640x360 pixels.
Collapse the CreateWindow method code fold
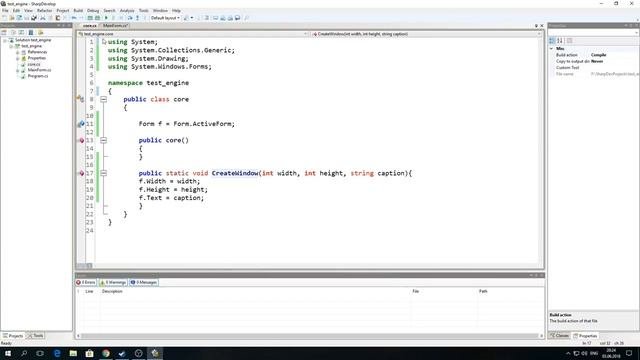(x=104, y=173)
